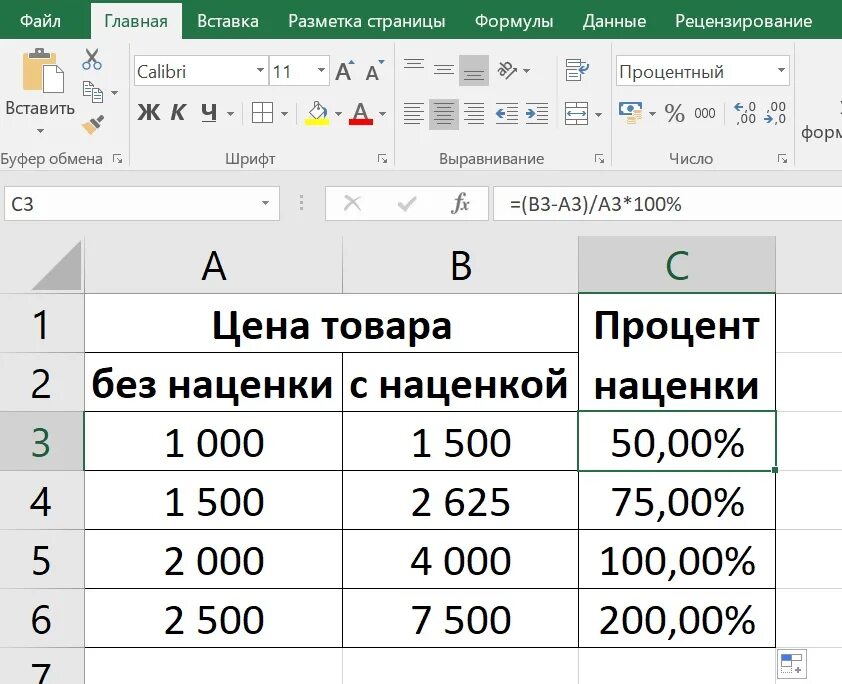Click the Insert Function fx button
Viewport: 842px width, 684px height.
461,203
